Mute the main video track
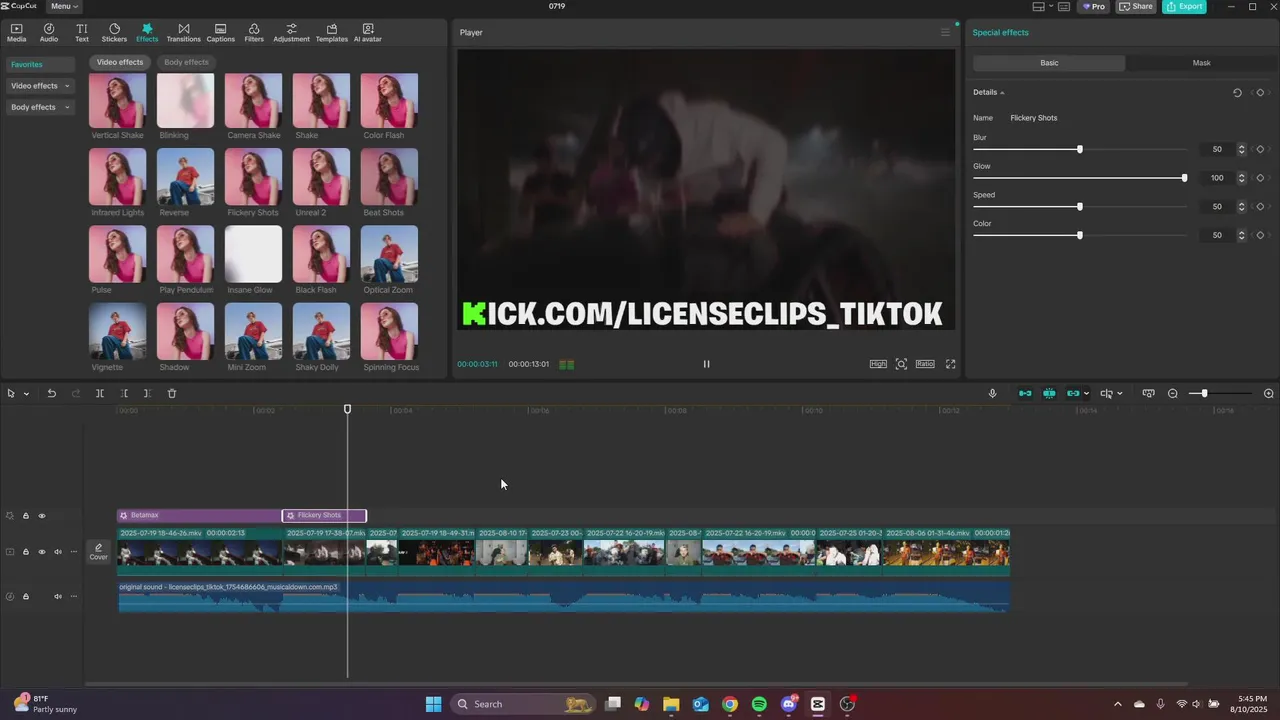1280x720 pixels. (x=58, y=552)
